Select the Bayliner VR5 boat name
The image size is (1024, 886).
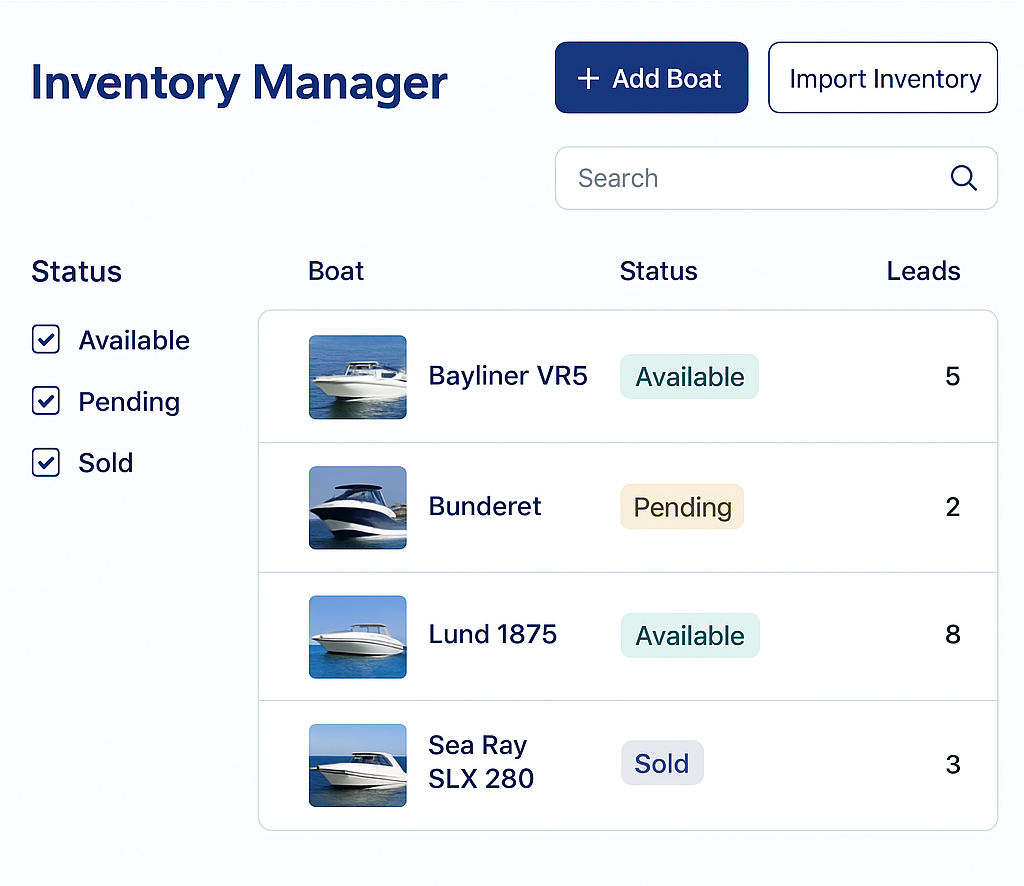[508, 376]
